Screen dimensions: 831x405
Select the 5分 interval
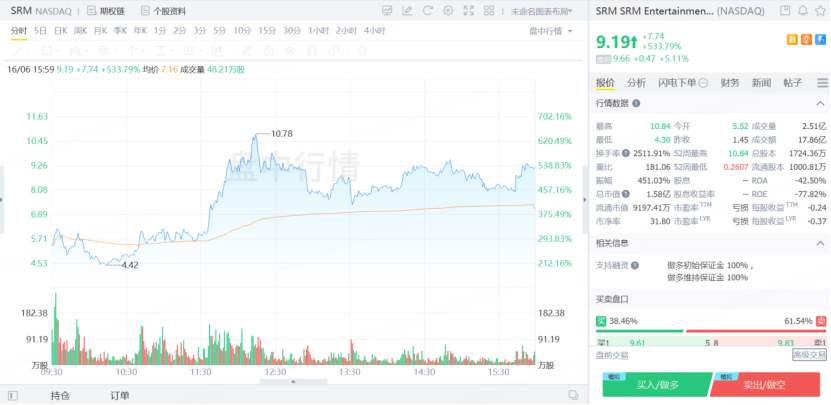pyautogui.click(x=219, y=31)
